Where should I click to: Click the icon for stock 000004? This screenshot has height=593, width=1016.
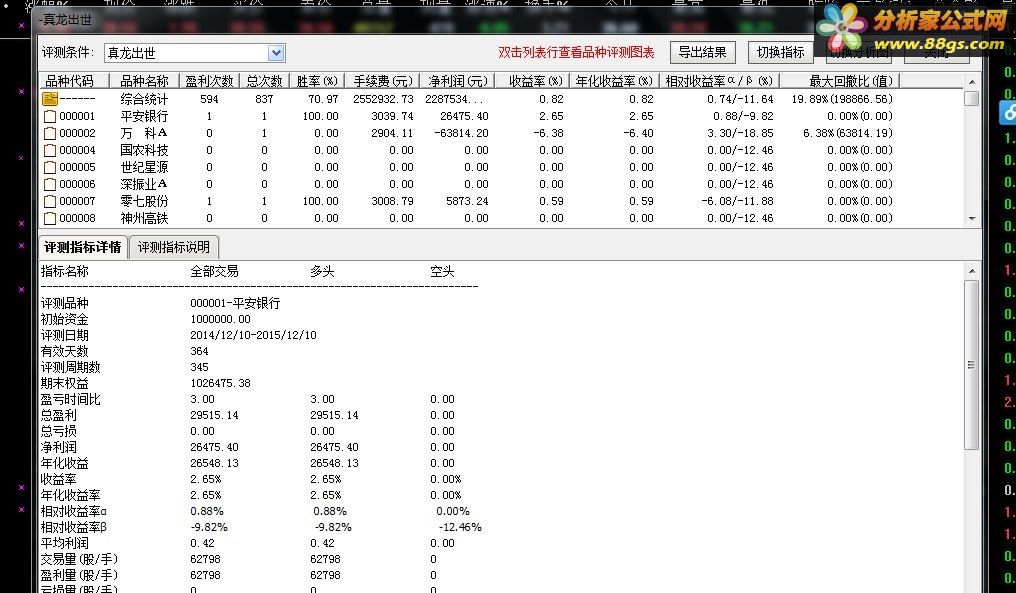pyautogui.click(x=50, y=150)
